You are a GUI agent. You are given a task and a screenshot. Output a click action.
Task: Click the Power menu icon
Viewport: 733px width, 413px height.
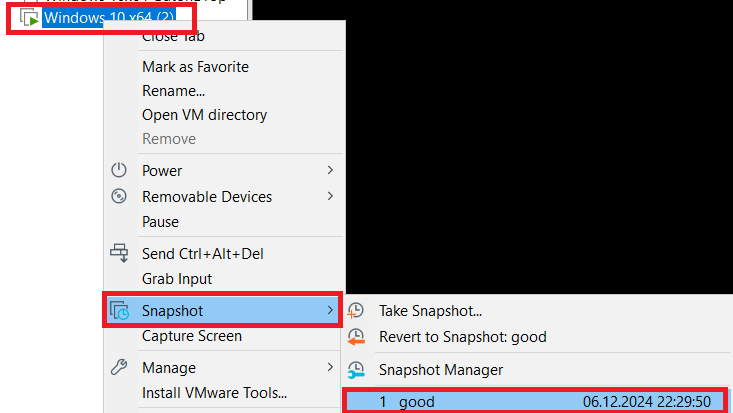(x=119, y=171)
